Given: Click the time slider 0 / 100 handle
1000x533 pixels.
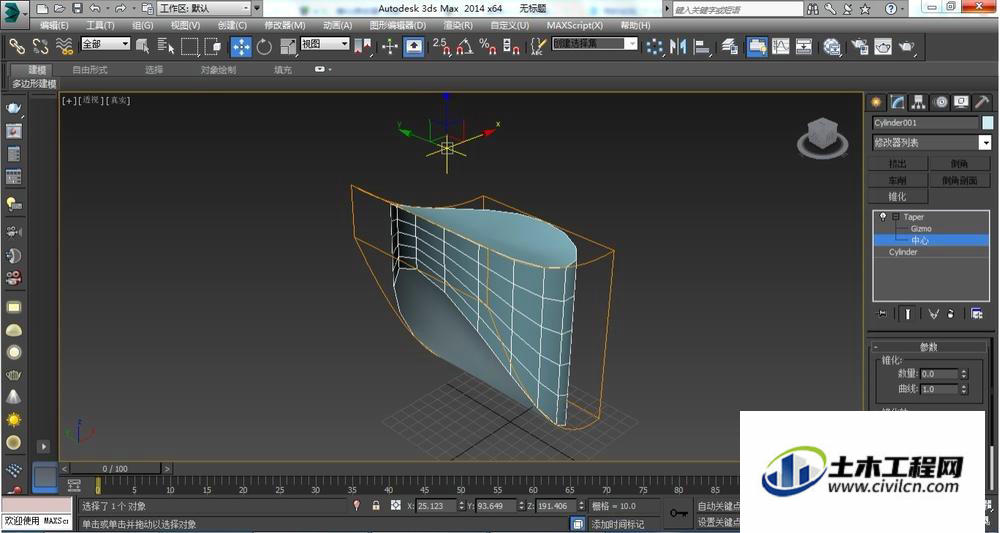Looking at the screenshot, I should tap(115, 469).
